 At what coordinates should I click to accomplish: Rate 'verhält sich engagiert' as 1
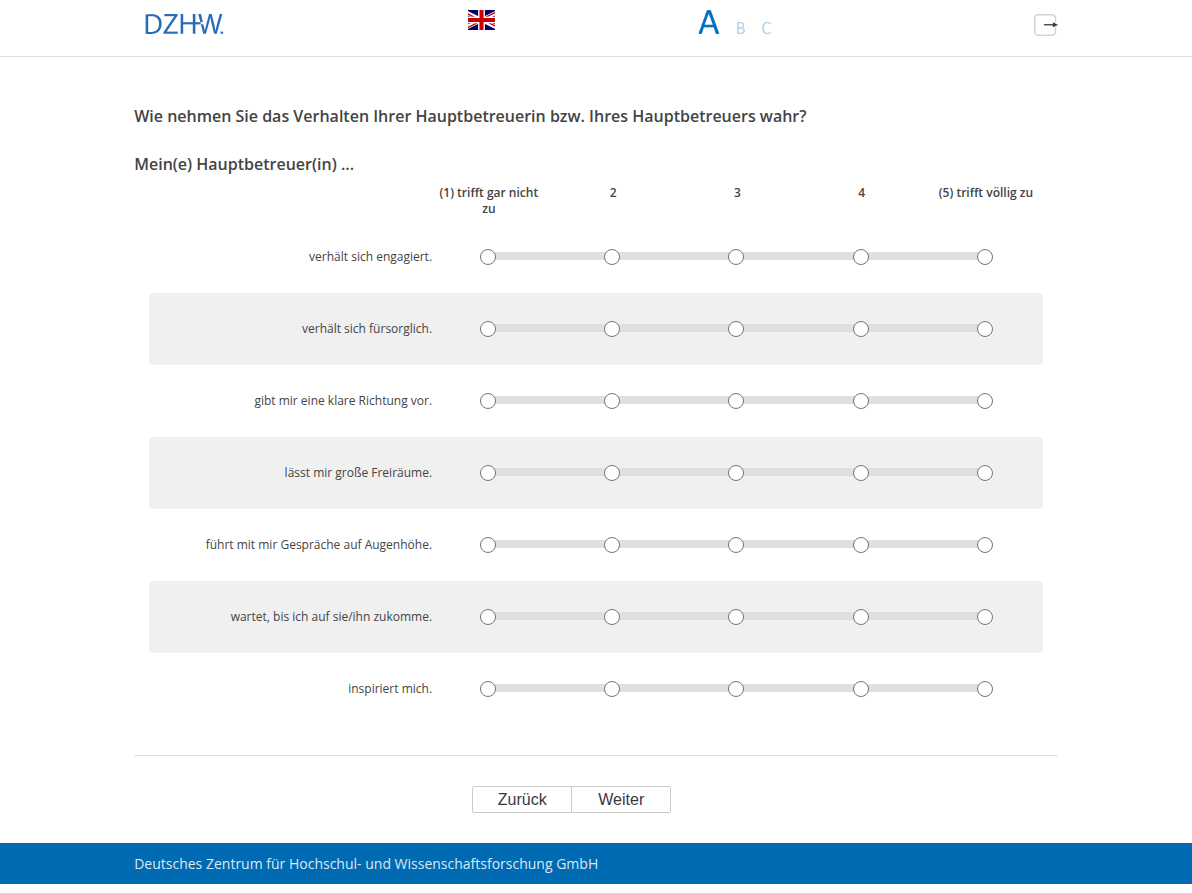pos(488,257)
